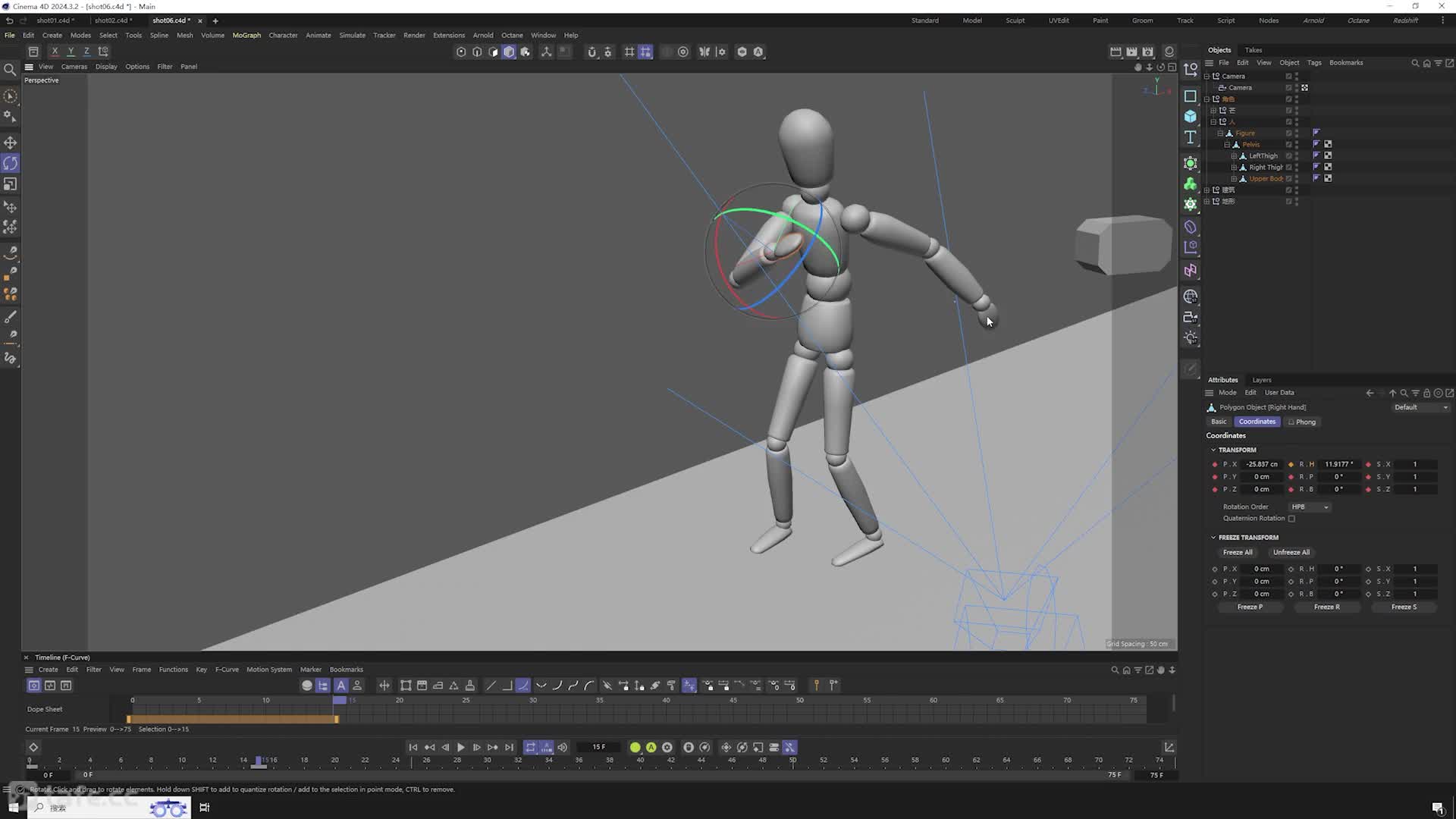Click the globe environment icon in palette
This screenshot has width=1456, height=819.
tap(1191, 297)
